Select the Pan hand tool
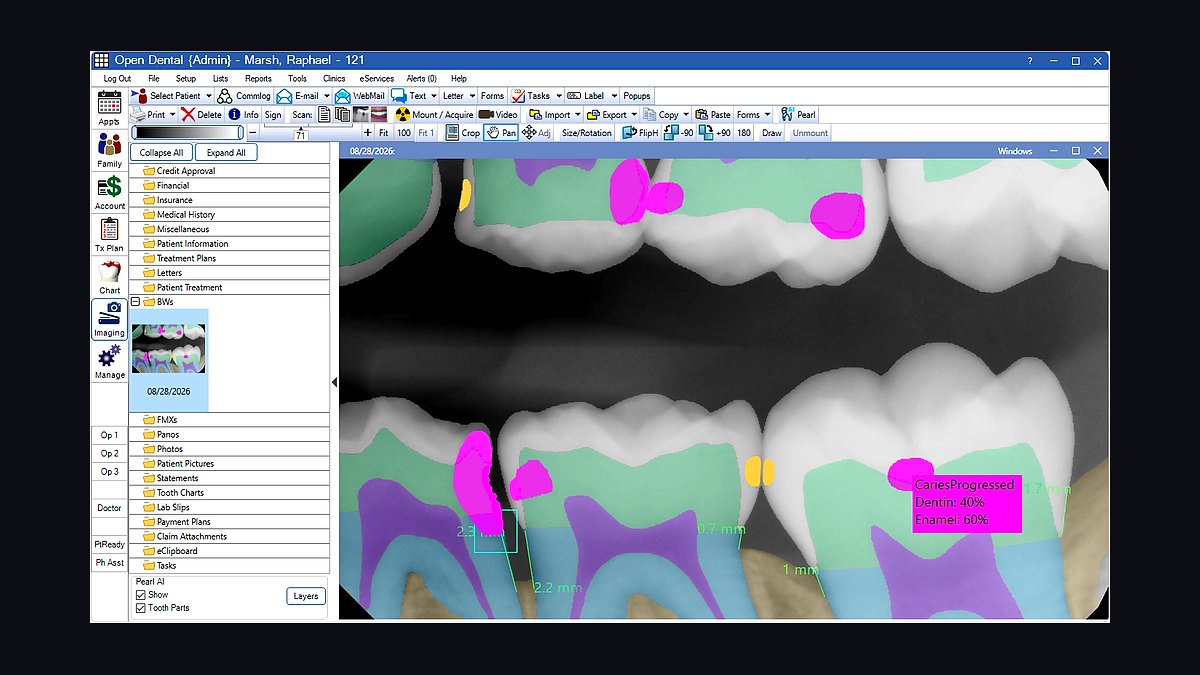This screenshot has height=675, width=1200. click(501, 133)
